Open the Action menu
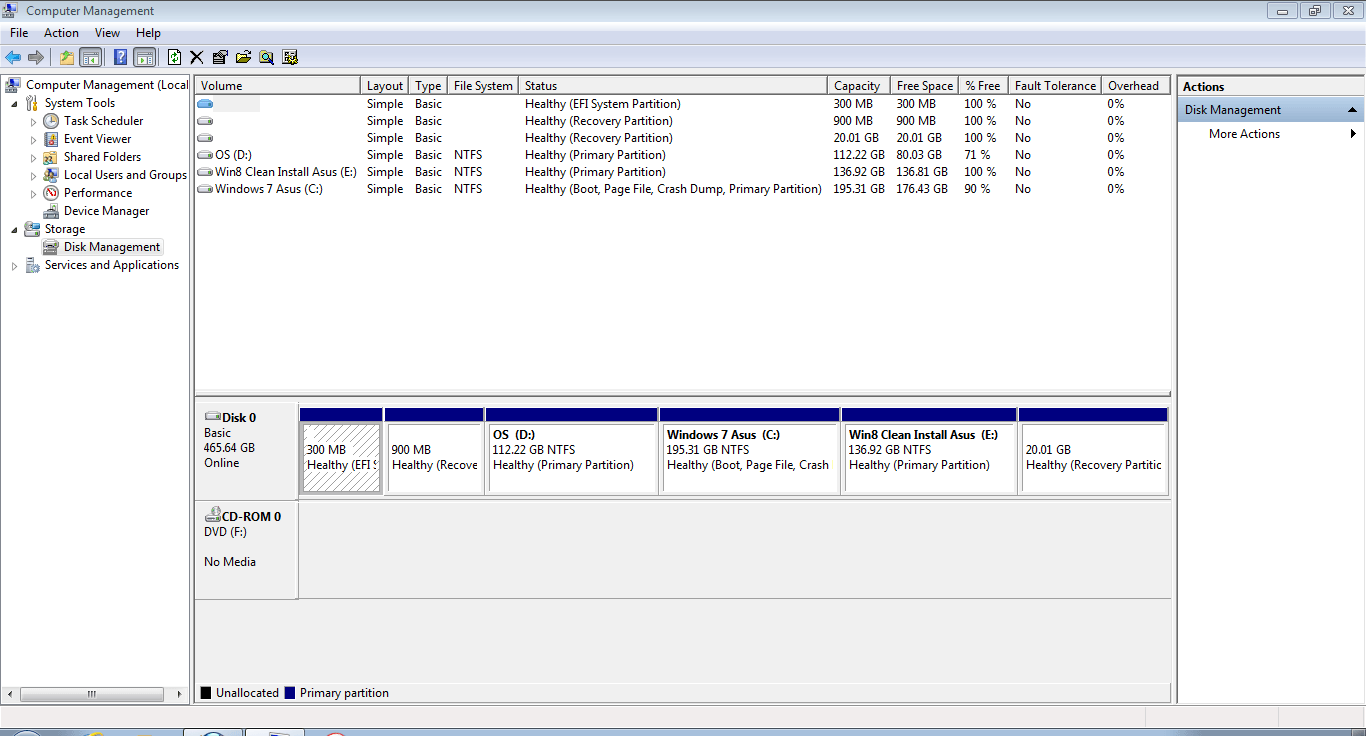 pos(61,33)
